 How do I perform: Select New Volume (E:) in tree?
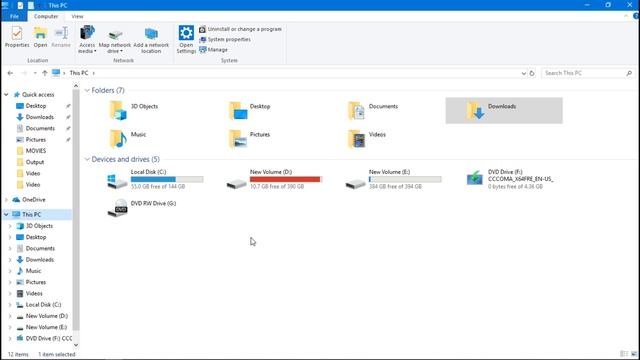[46, 327]
